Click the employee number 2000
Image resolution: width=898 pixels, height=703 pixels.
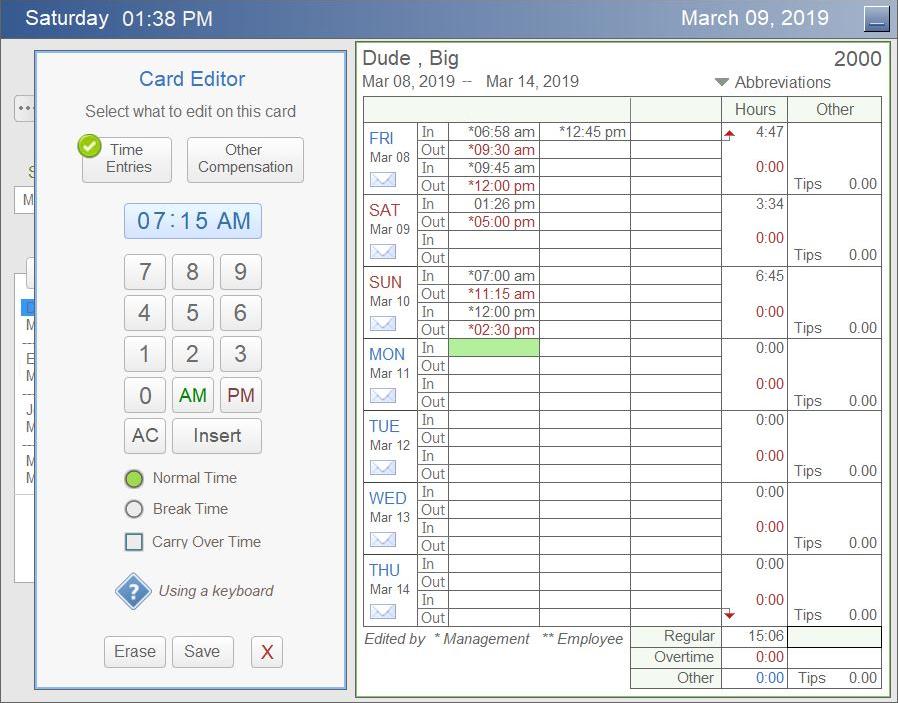[857, 59]
